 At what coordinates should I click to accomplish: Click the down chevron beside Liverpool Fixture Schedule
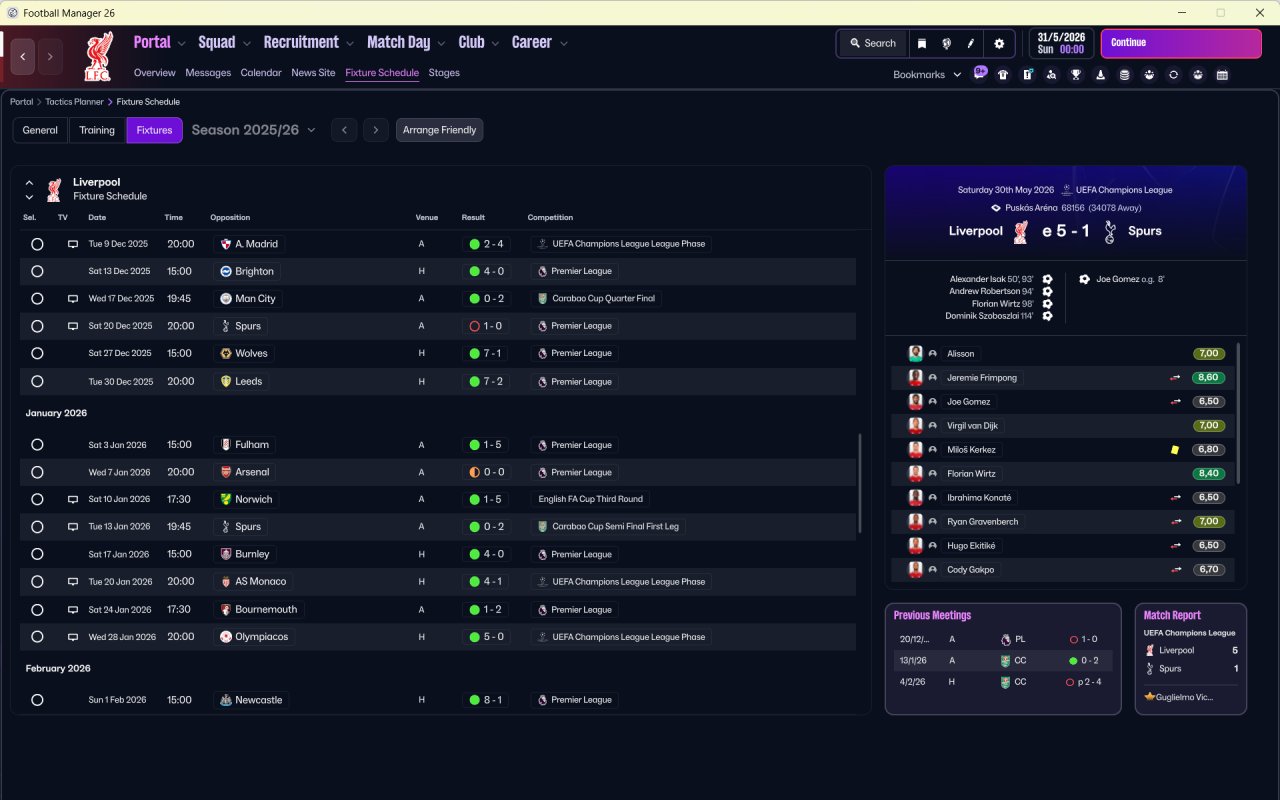[29, 198]
